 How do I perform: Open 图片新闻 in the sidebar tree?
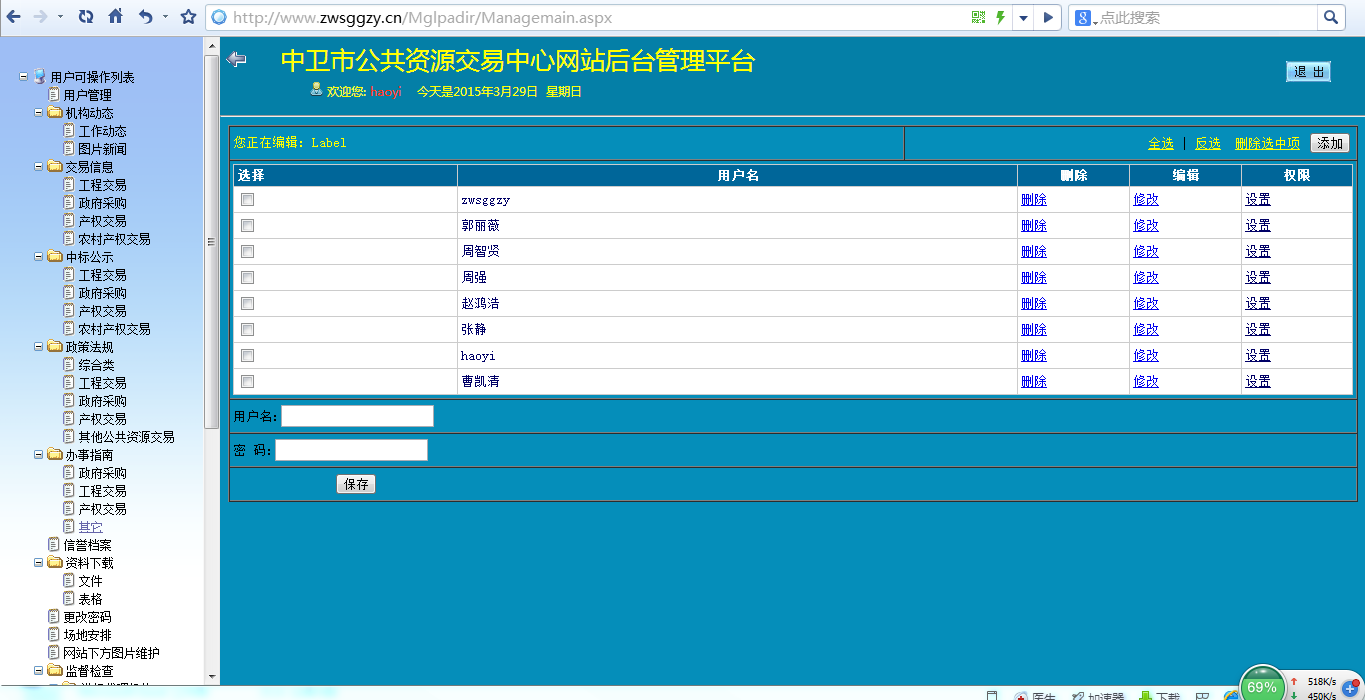click(103, 149)
